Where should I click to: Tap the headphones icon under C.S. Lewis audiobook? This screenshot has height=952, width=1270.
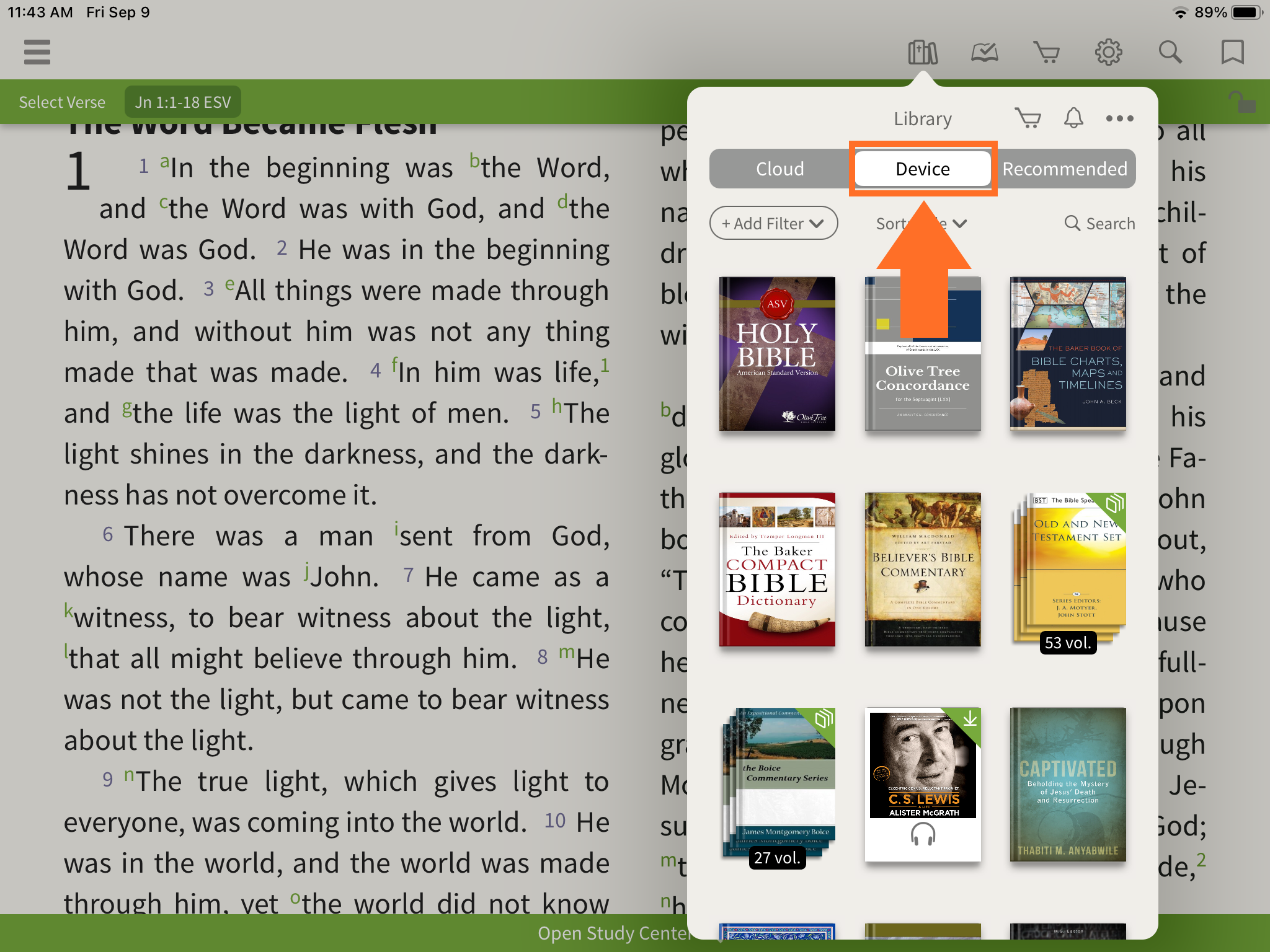tap(923, 834)
